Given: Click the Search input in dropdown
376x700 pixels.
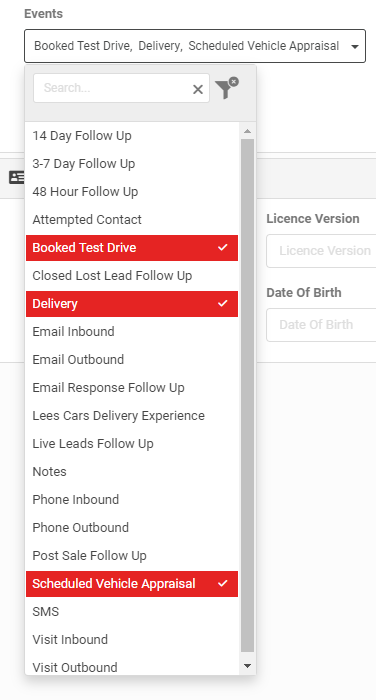Looking at the screenshot, I should [121, 88].
